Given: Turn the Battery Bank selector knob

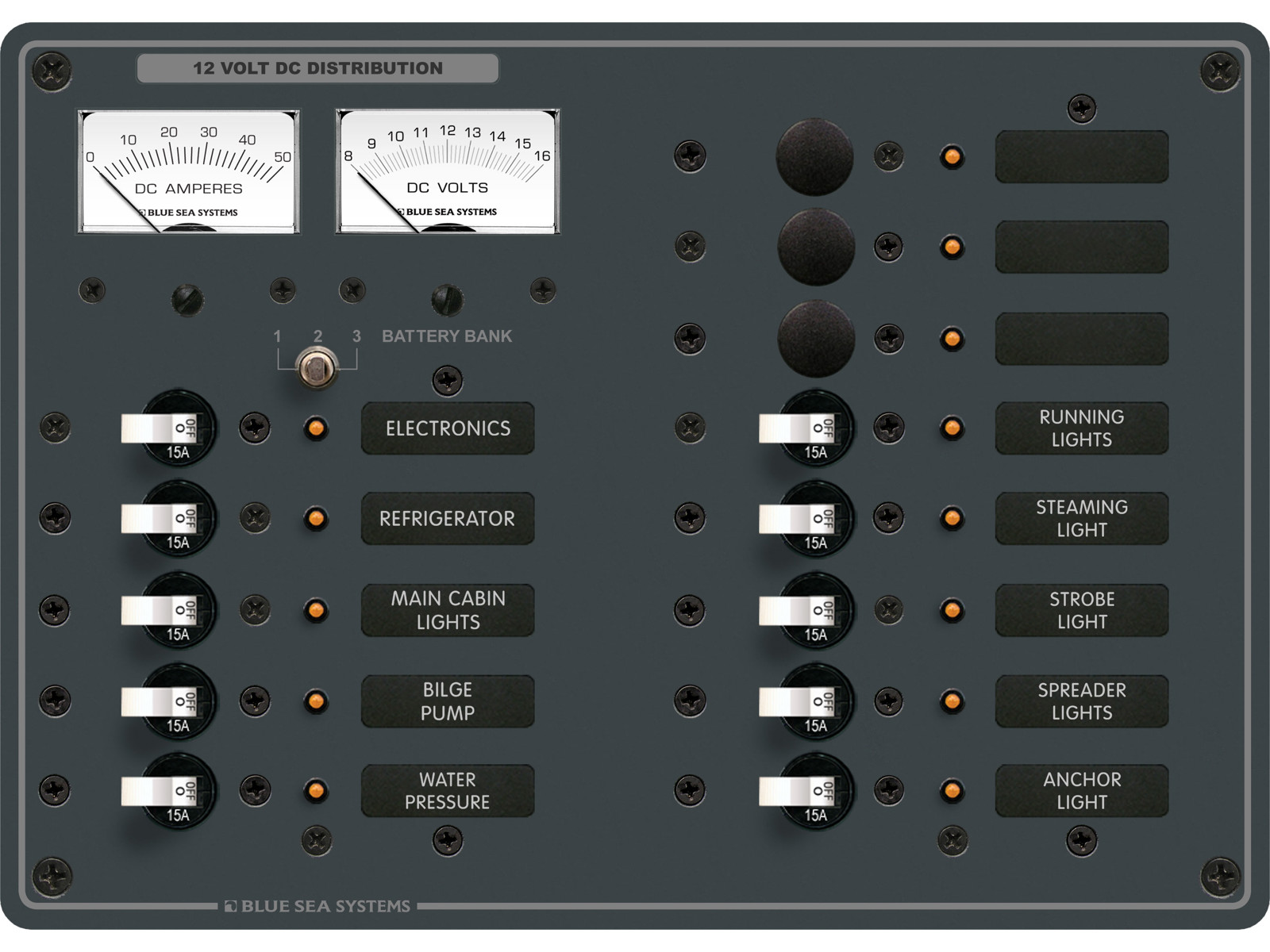Looking at the screenshot, I should (317, 367).
